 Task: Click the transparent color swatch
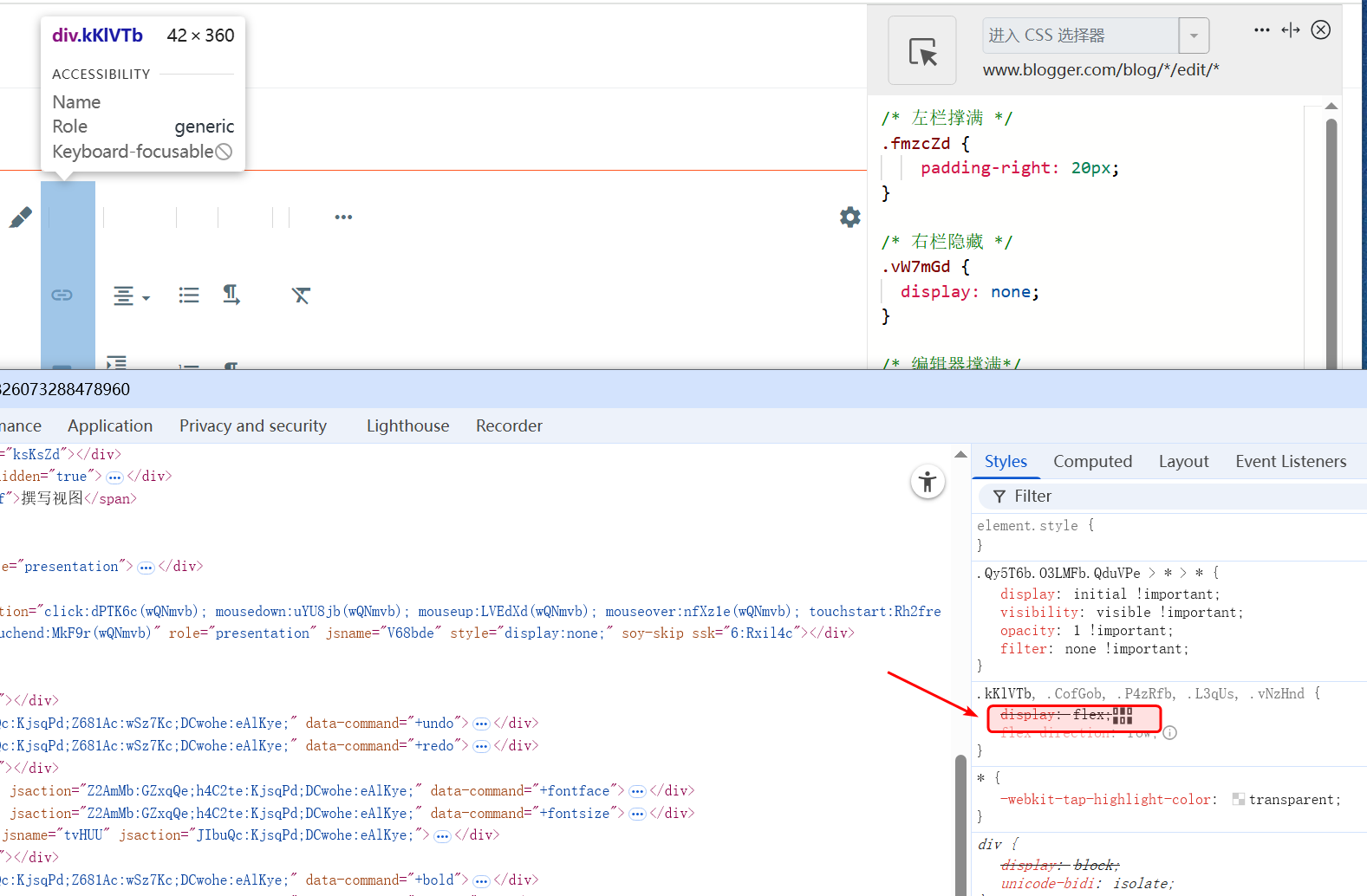pyautogui.click(x=1239, y=800)
